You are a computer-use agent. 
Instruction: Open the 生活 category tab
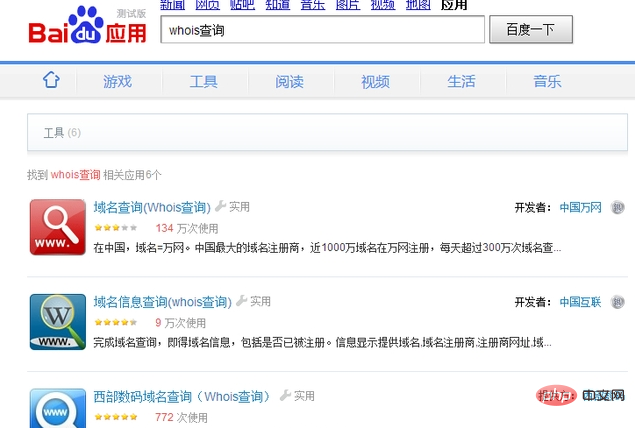[x=461, y=81]
